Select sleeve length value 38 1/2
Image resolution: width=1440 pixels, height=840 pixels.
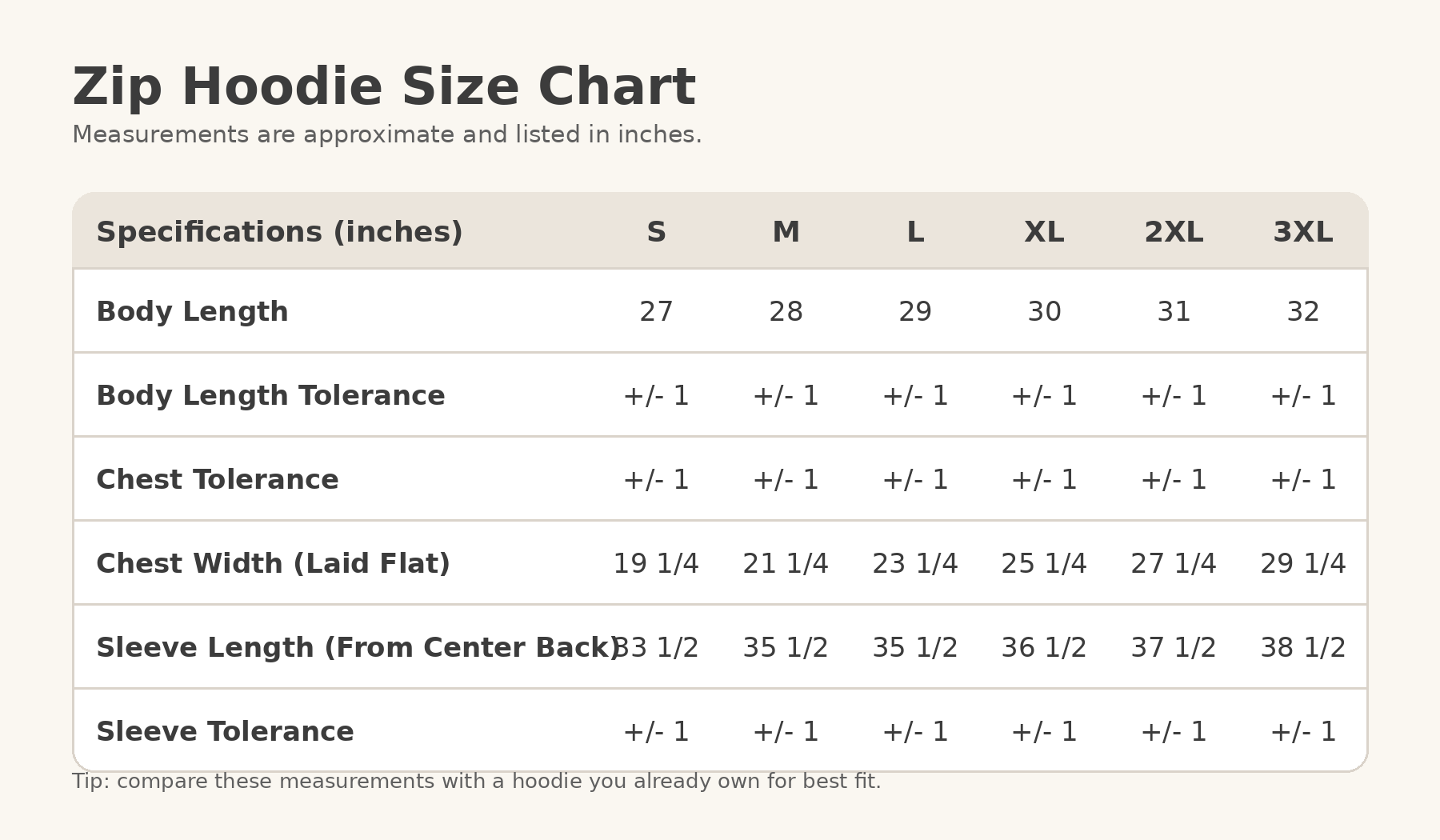pyautogui.click(x=1303, y=647)
